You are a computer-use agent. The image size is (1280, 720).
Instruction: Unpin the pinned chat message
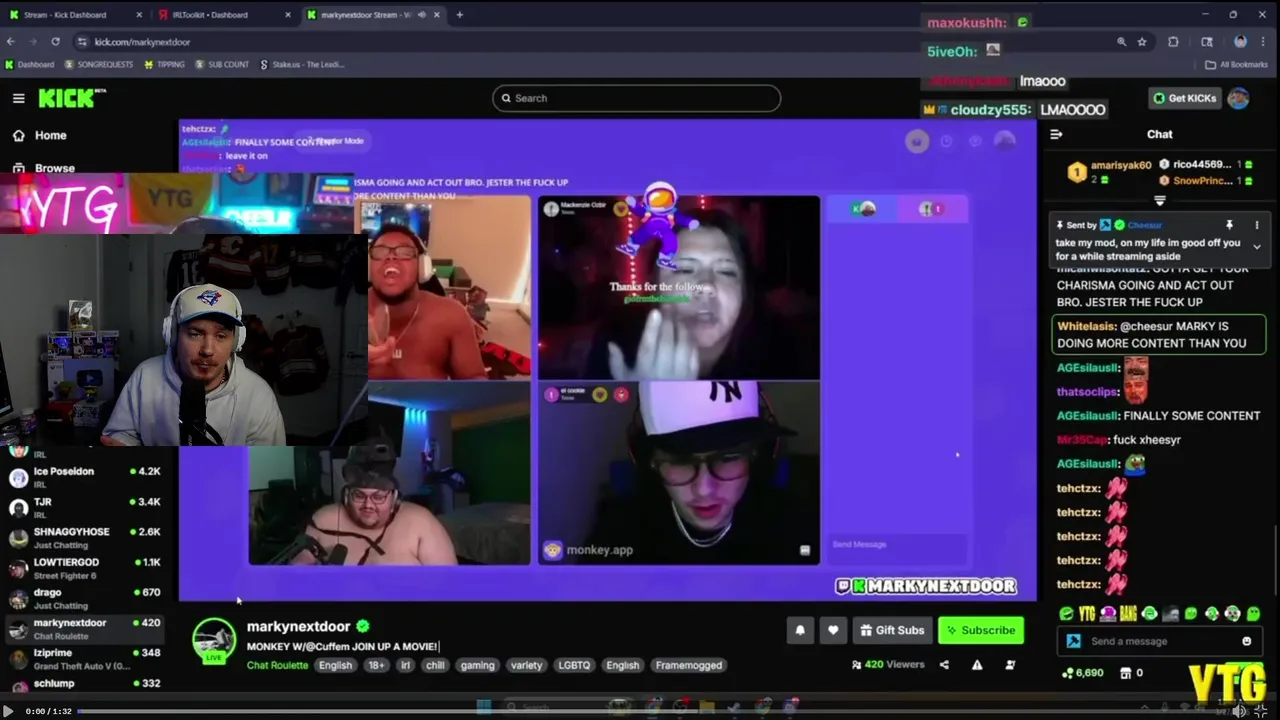1229,225
